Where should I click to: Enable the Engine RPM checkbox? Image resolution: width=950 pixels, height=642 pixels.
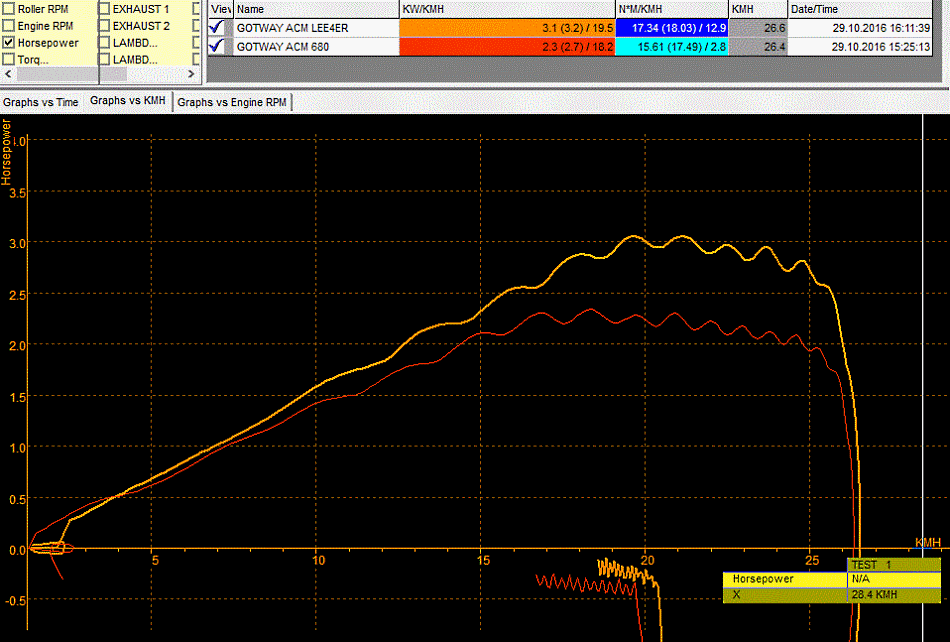(9, 25)
